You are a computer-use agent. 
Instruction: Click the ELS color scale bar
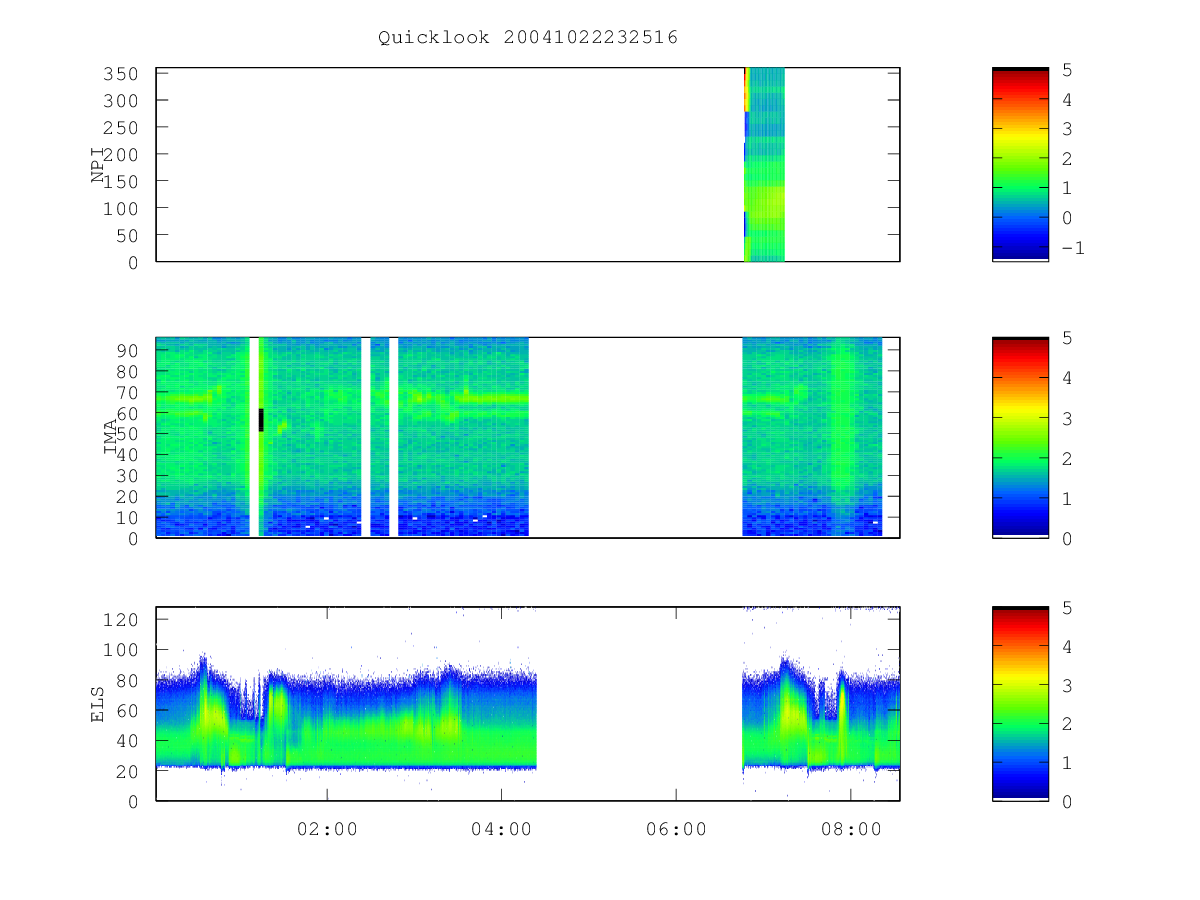pos(1020,703)
